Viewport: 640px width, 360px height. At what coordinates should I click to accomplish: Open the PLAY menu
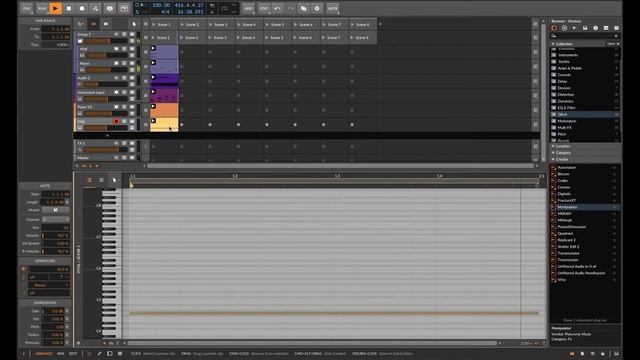click(x=42, y=8)
